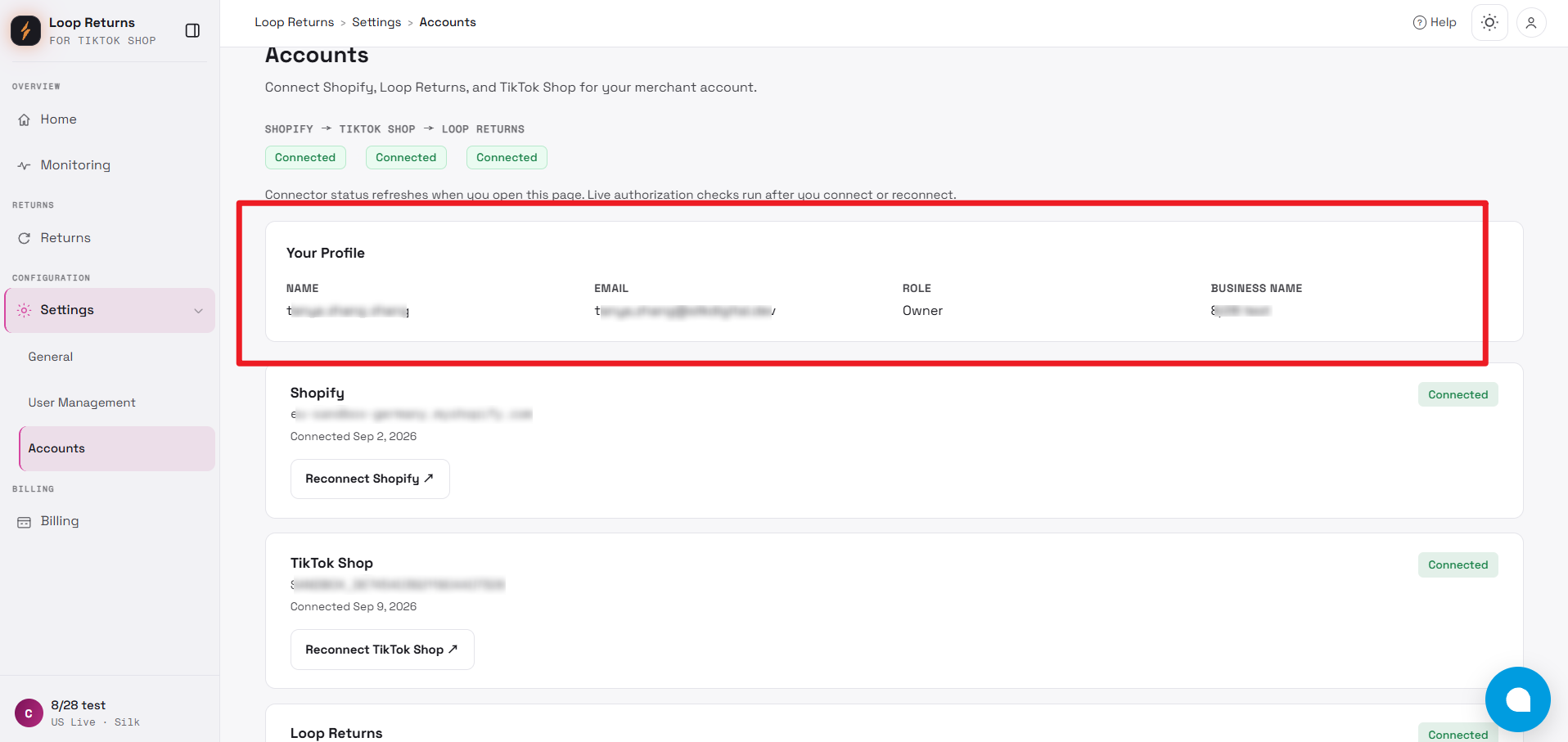Click Loop Returns breadcrumb link
This screenshot has height=742, width=1568.
pyautogui.click(x=294, y=22)
